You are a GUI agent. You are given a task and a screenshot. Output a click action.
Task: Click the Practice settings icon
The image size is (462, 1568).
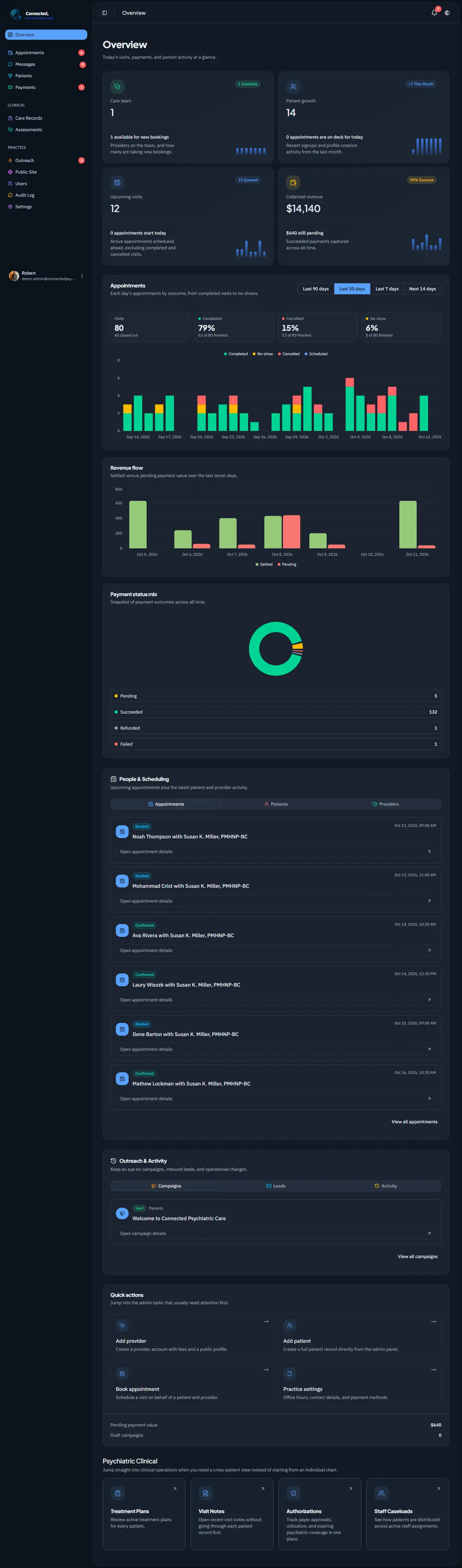290,1373
